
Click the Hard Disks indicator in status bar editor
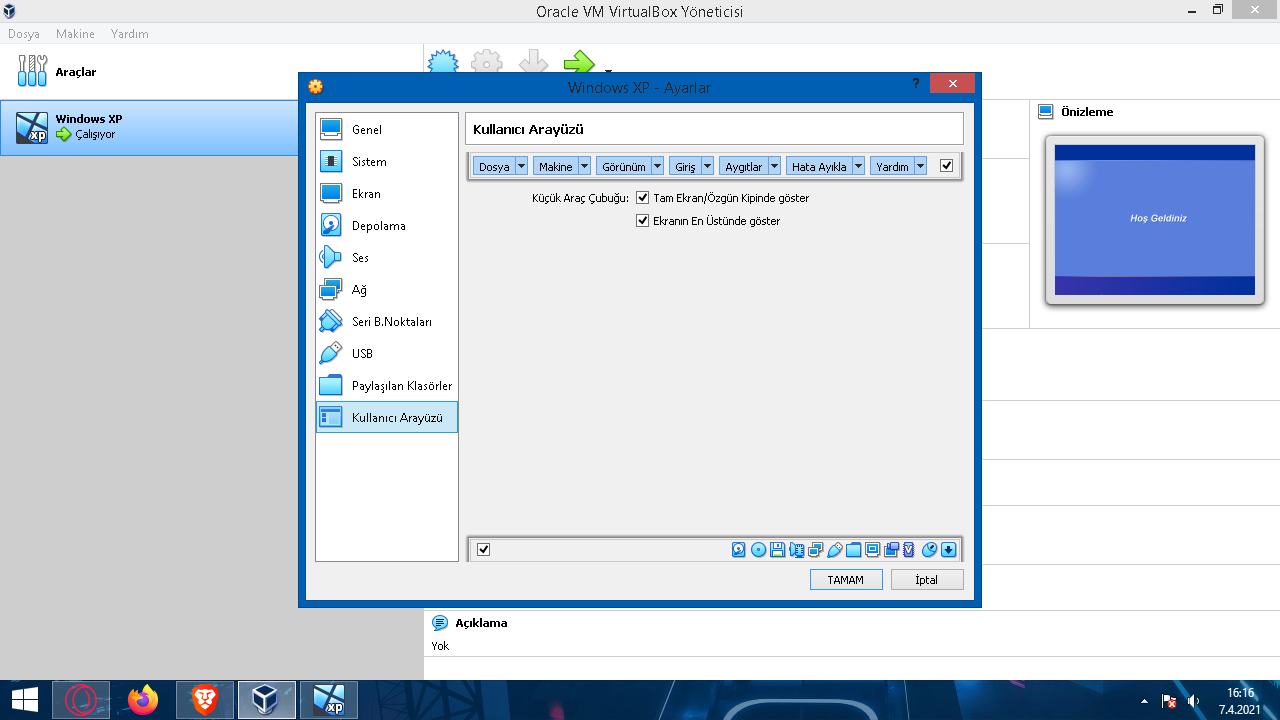(739, 549)
